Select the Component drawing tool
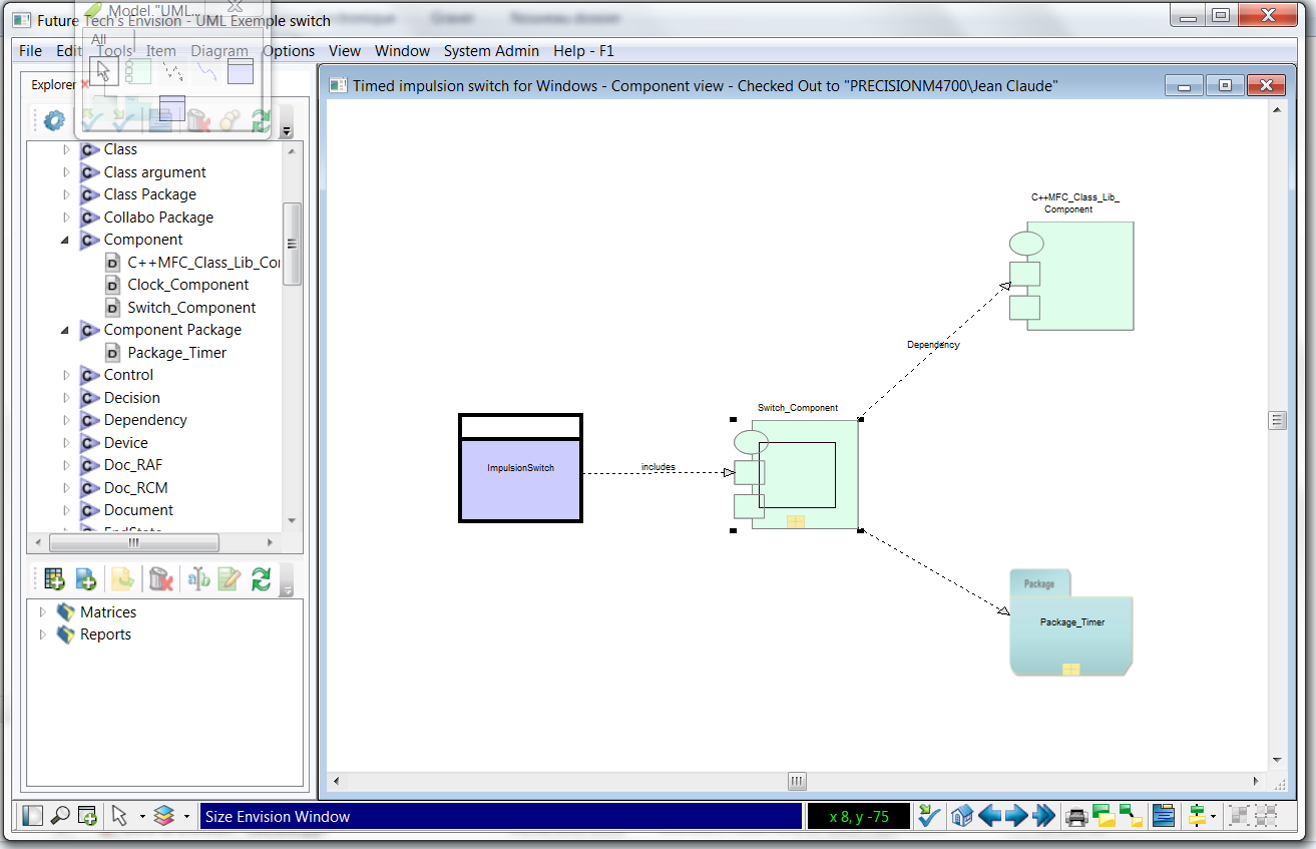Image resolution: width=1316 pixels, height=849 pixels. tap(140, 70)
